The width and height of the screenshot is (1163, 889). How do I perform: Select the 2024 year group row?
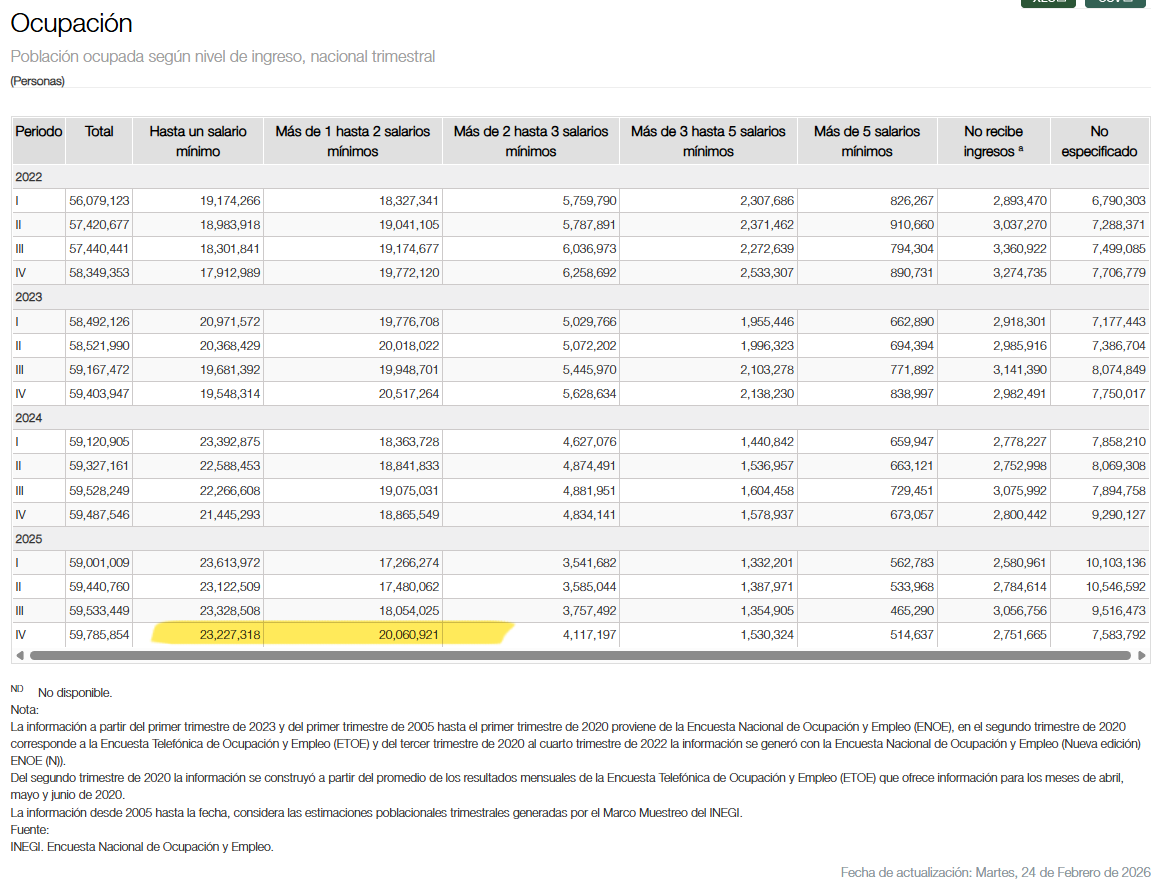581,417
